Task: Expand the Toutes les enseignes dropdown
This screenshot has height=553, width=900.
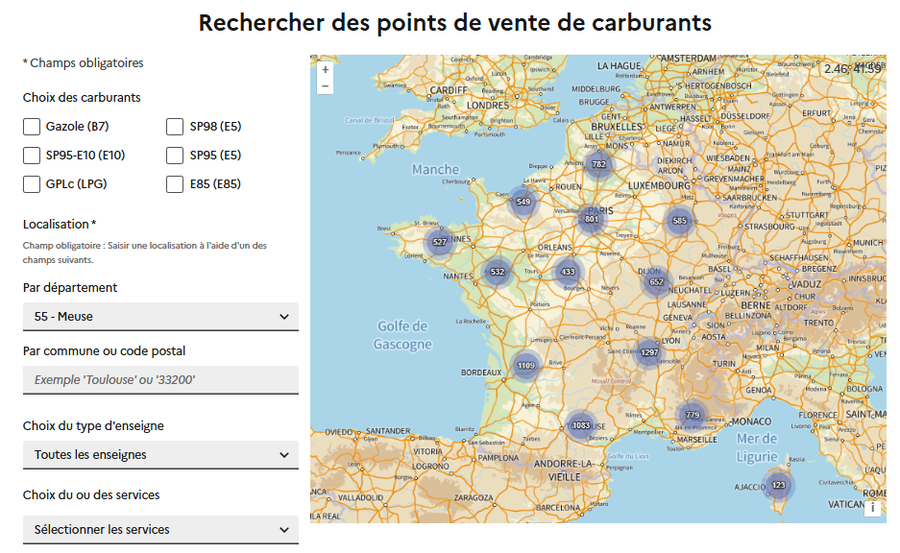Action: pos(161,455)
